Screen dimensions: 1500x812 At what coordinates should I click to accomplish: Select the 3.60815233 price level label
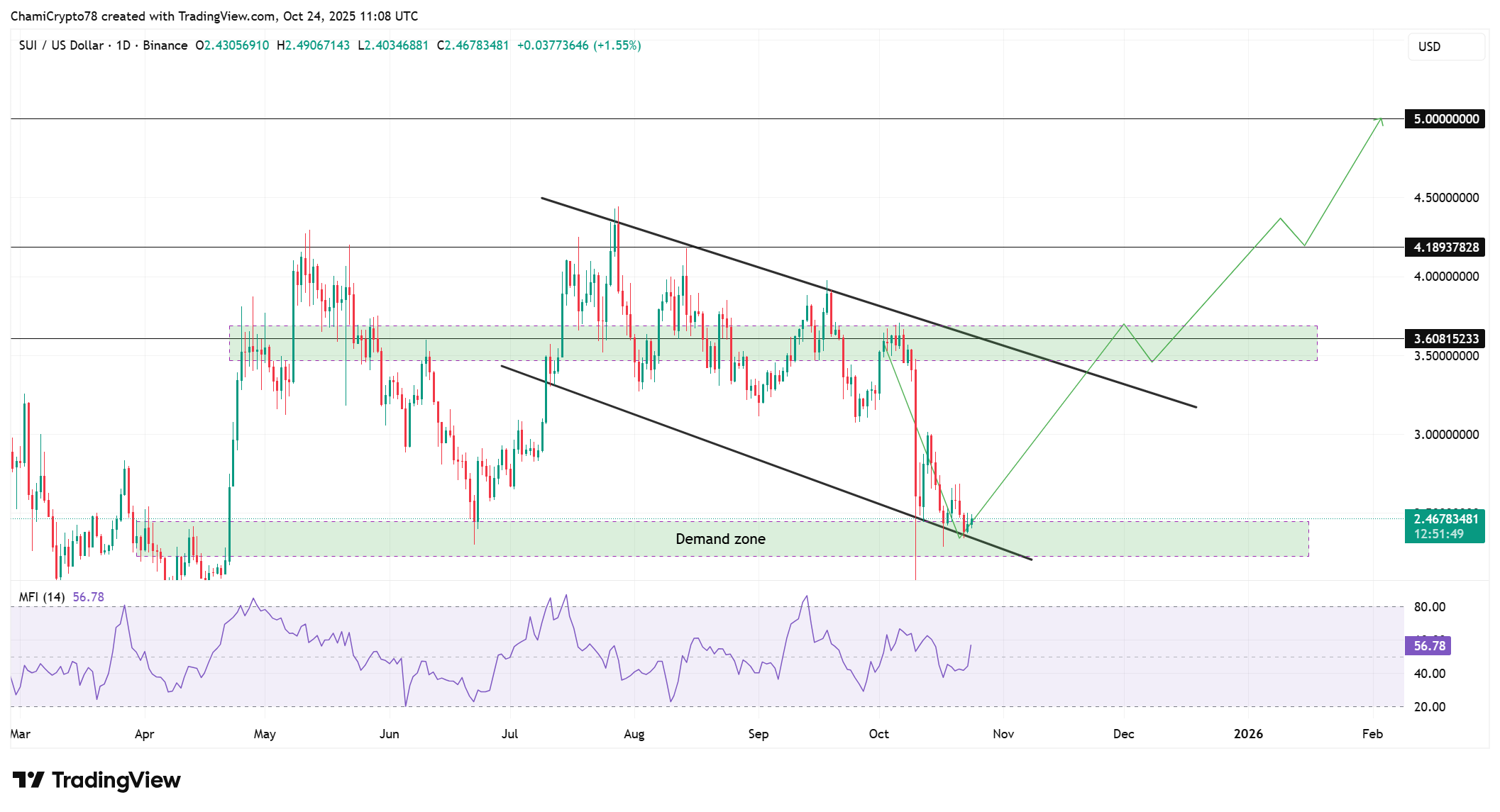1445,339
